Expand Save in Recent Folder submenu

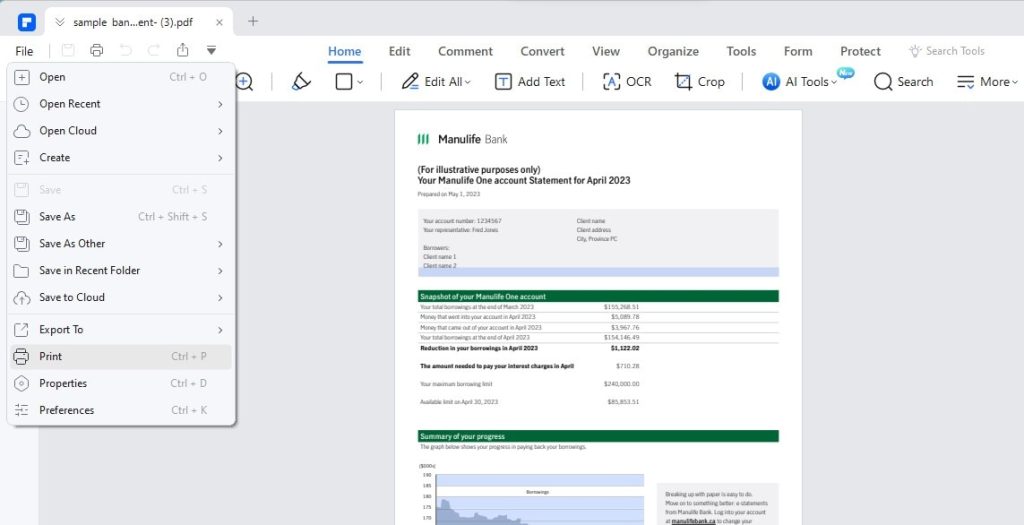click(121, 270)
